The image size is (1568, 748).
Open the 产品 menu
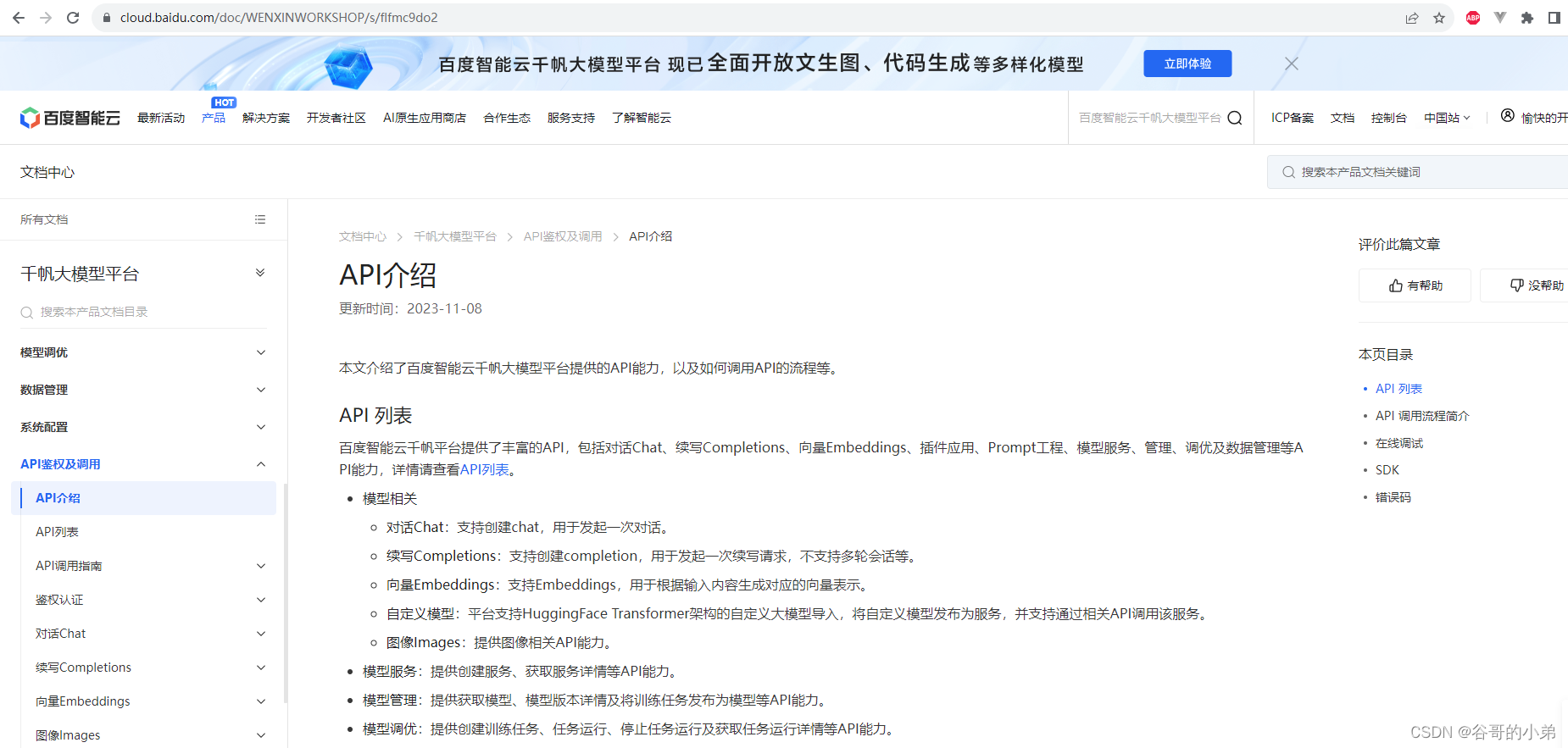click(214, 118)
